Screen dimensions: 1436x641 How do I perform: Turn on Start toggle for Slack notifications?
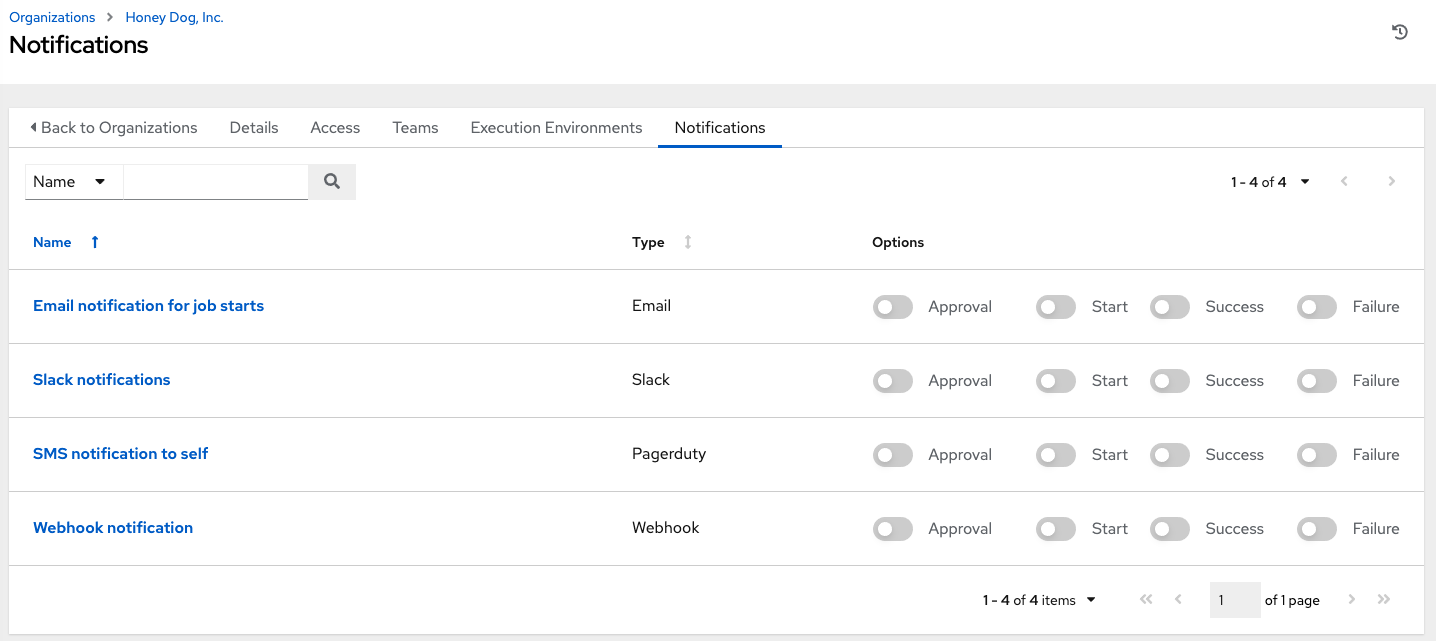pyautogui.click(x=1055, y=381)
